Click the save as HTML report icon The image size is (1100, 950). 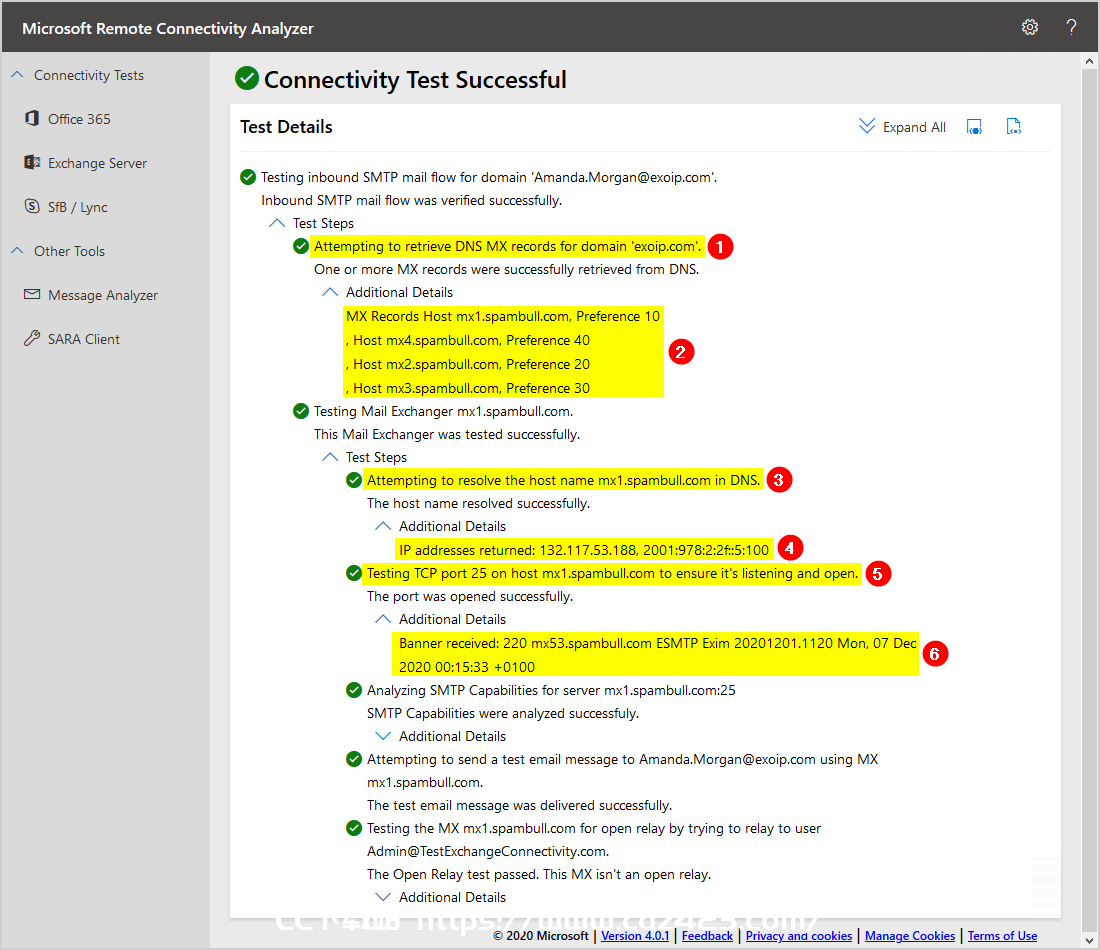click(x=1013, y=127)
